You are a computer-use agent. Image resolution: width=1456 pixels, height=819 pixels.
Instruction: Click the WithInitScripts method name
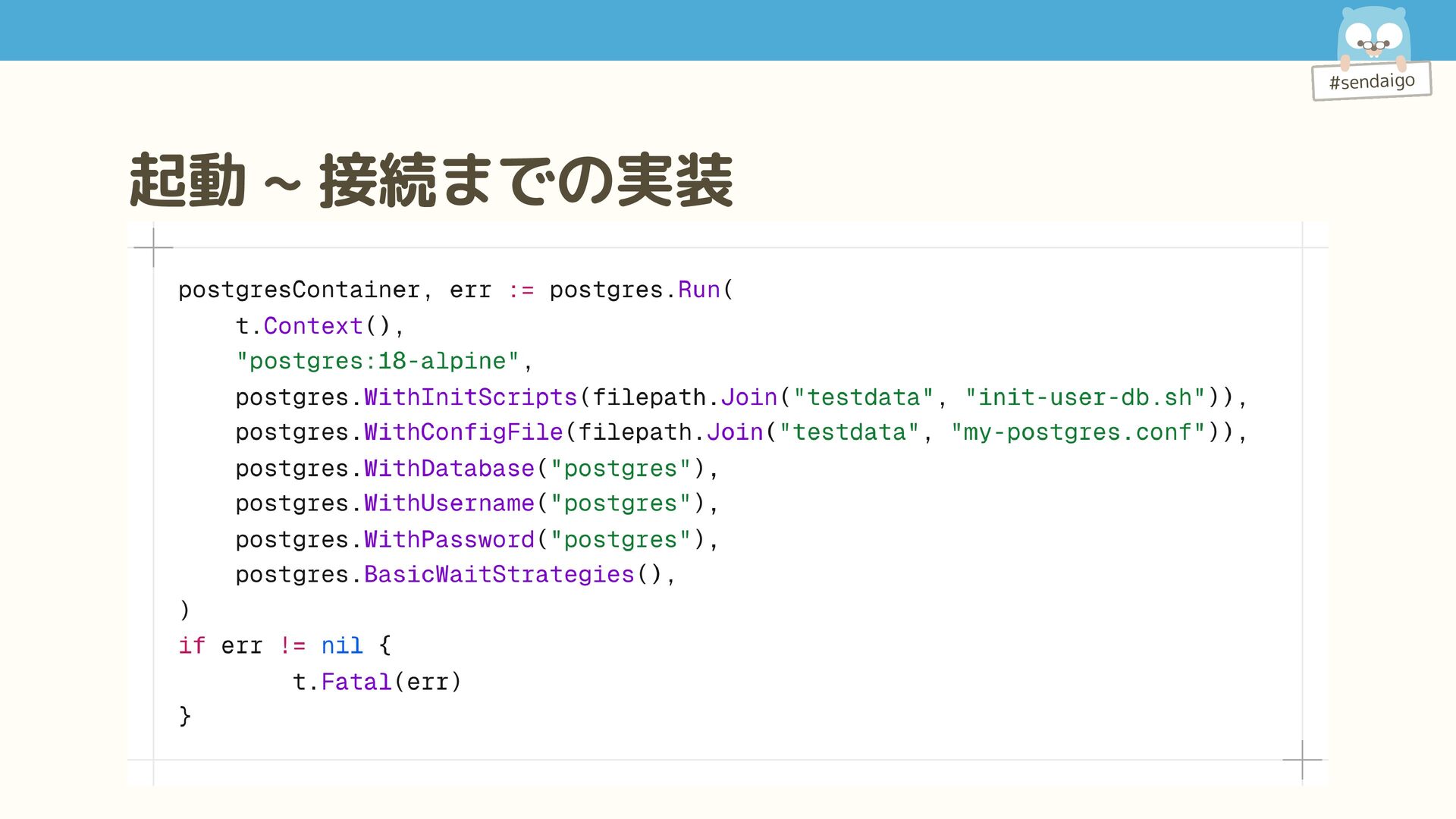[x=470, y=397]
